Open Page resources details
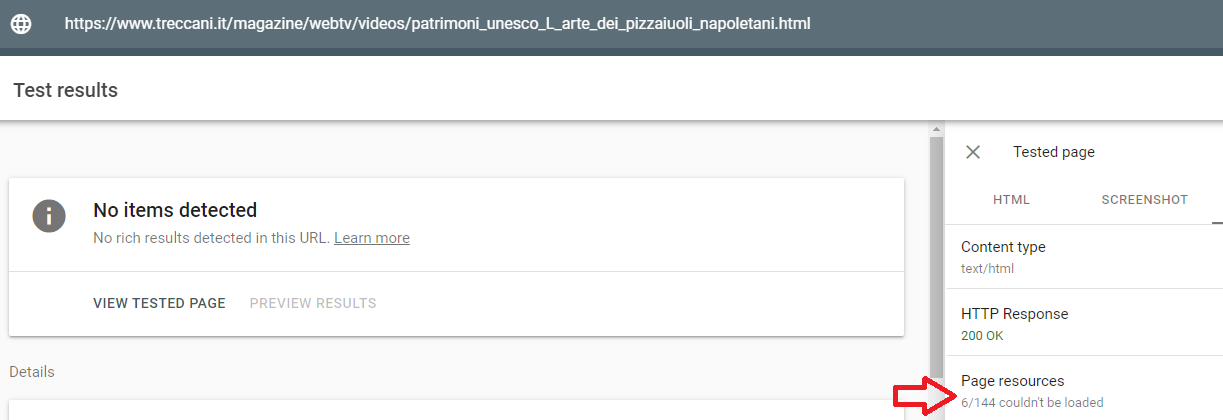 coord(1084,388)
